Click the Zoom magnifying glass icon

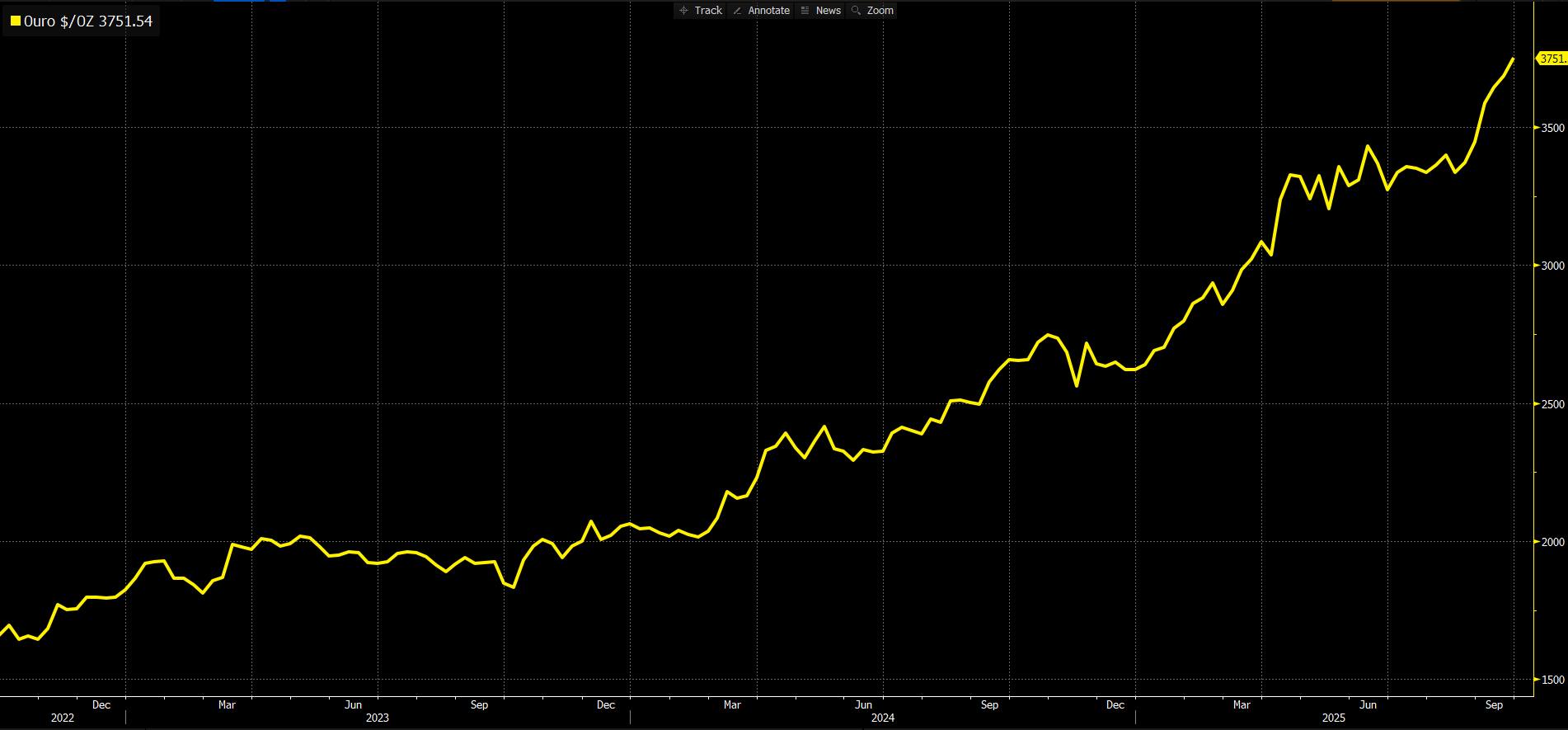coord(856,11)
